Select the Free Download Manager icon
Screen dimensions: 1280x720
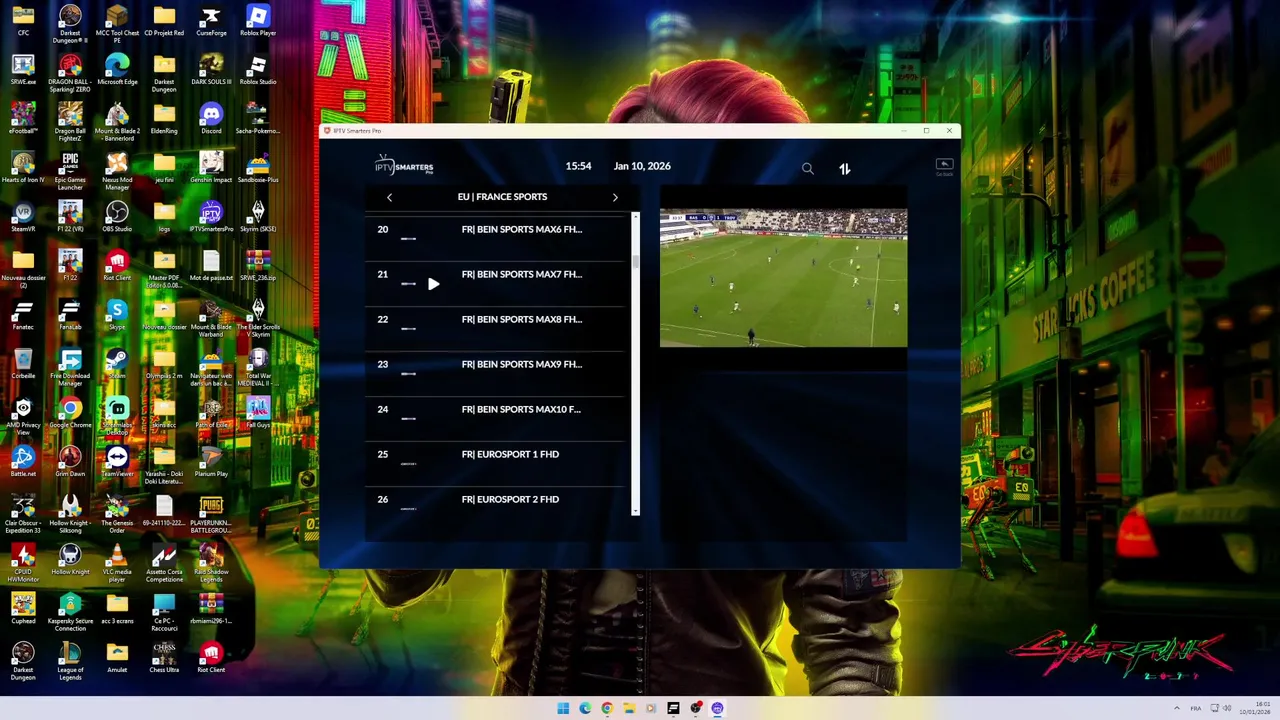pyautogui.click(x=70, y=366)
